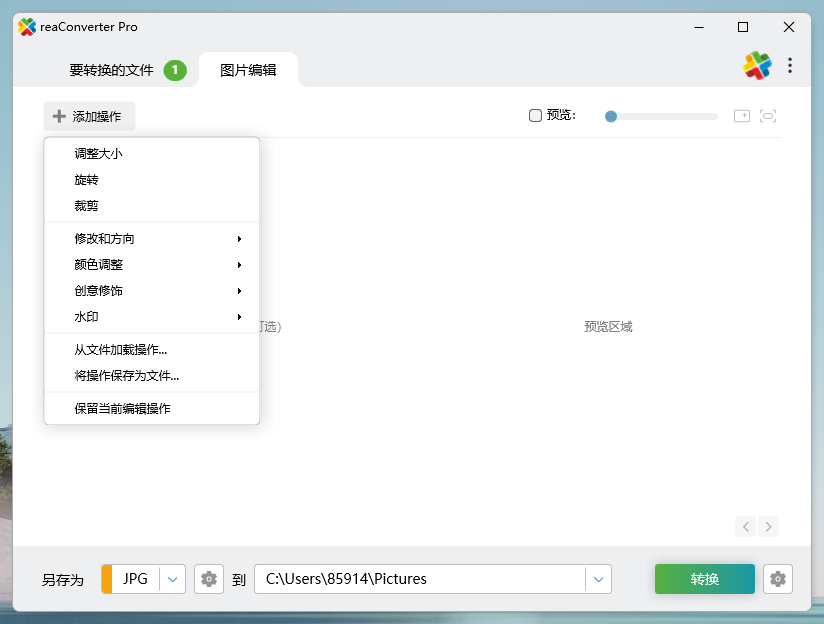Select 保留当前编辑操作 menu item
The width and height of the screenshot is (824, 624).
pos(151,408)
